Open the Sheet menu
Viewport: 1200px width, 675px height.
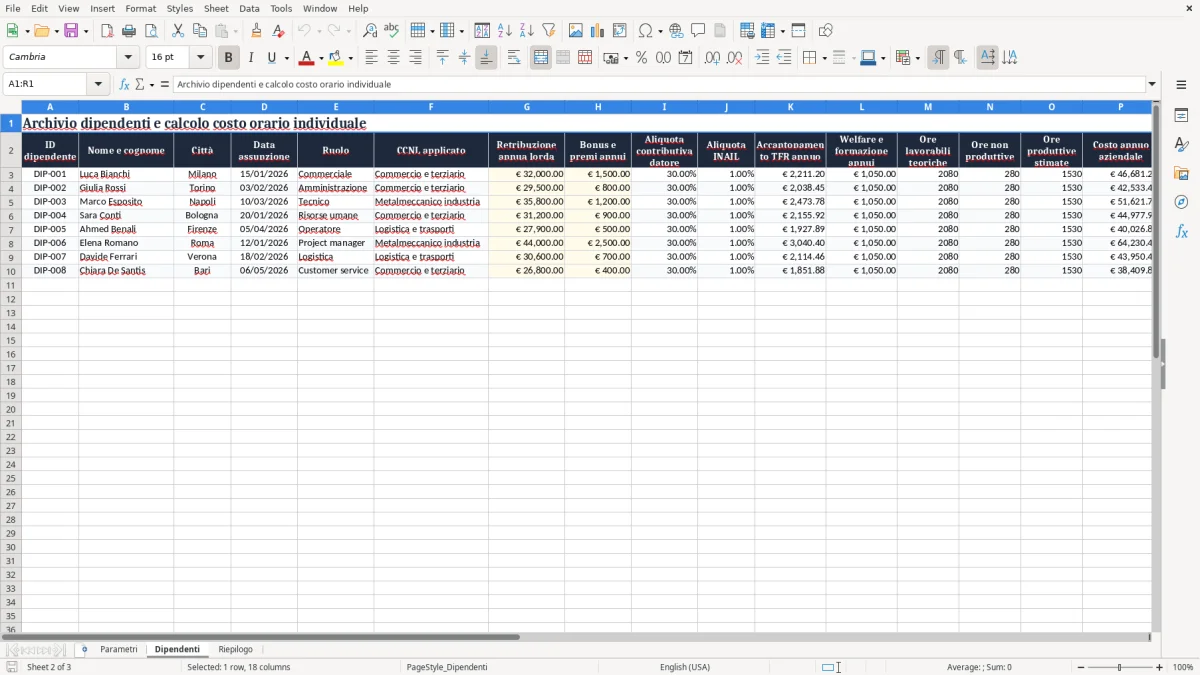click(x=216, y=8)
